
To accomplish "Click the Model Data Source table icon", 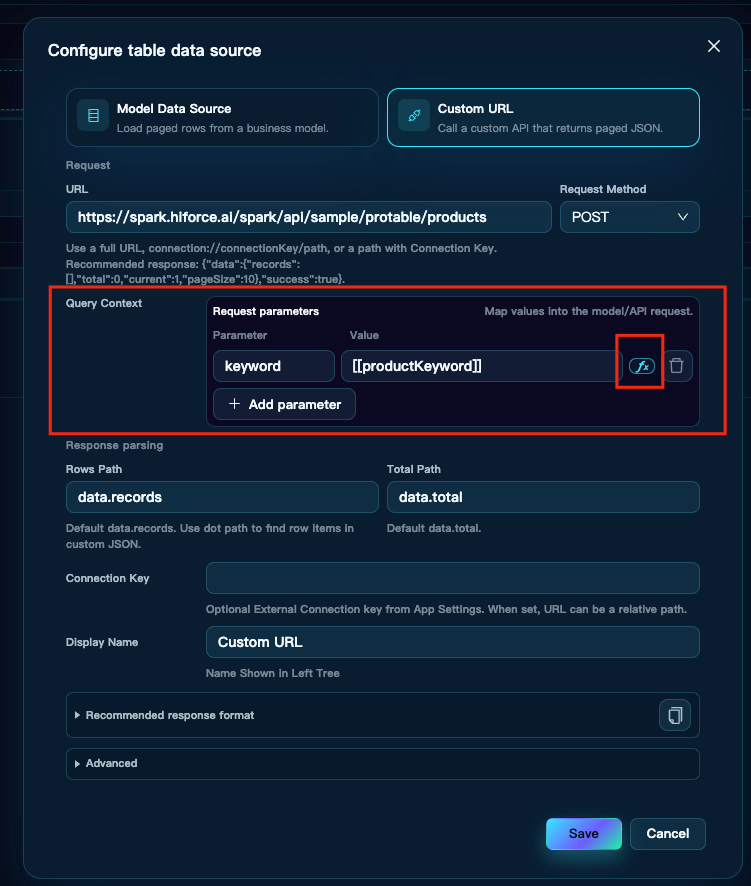I will (x=93, y=115).
